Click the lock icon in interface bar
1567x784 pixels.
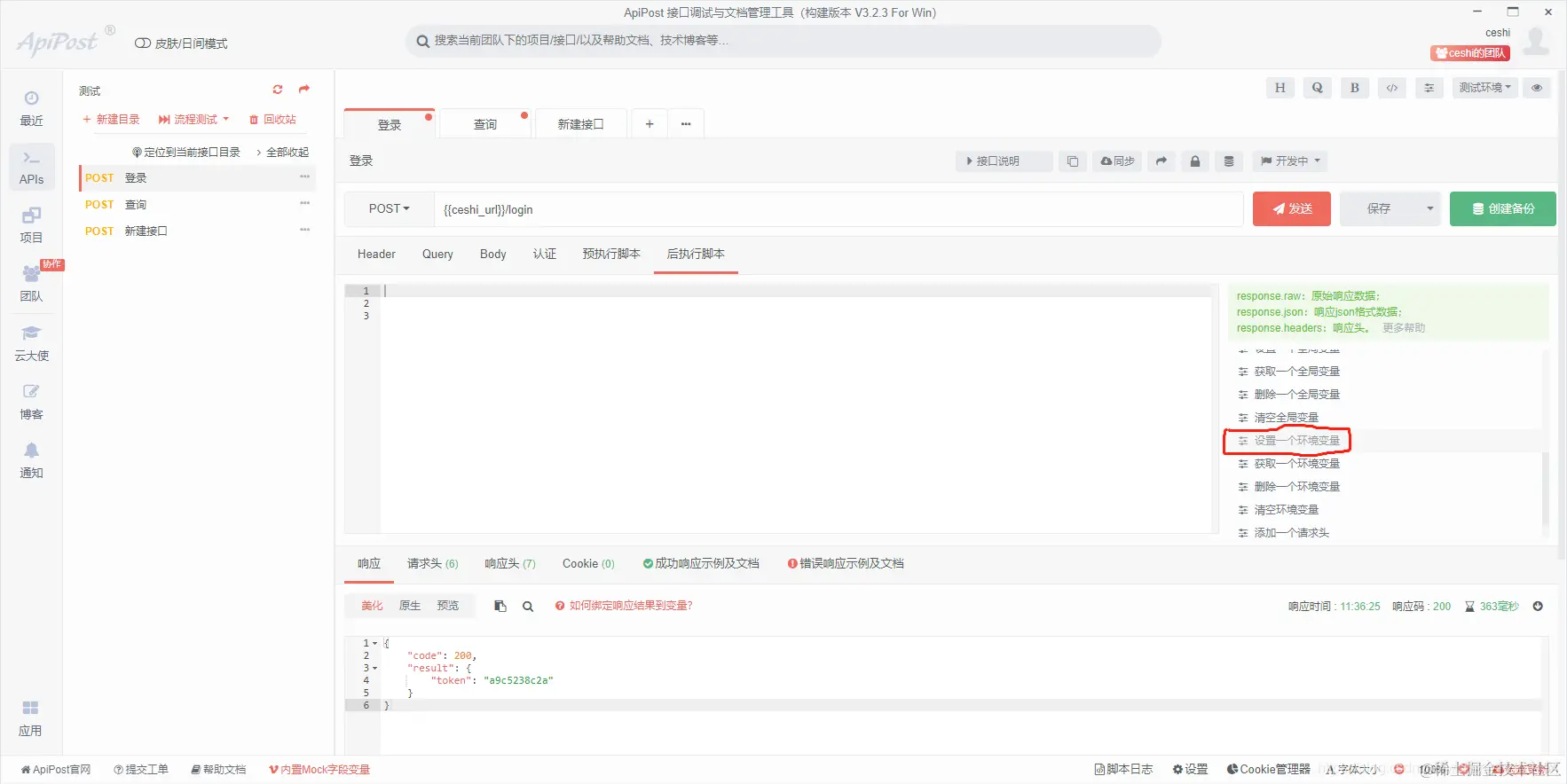click(x=1194, y=161)
